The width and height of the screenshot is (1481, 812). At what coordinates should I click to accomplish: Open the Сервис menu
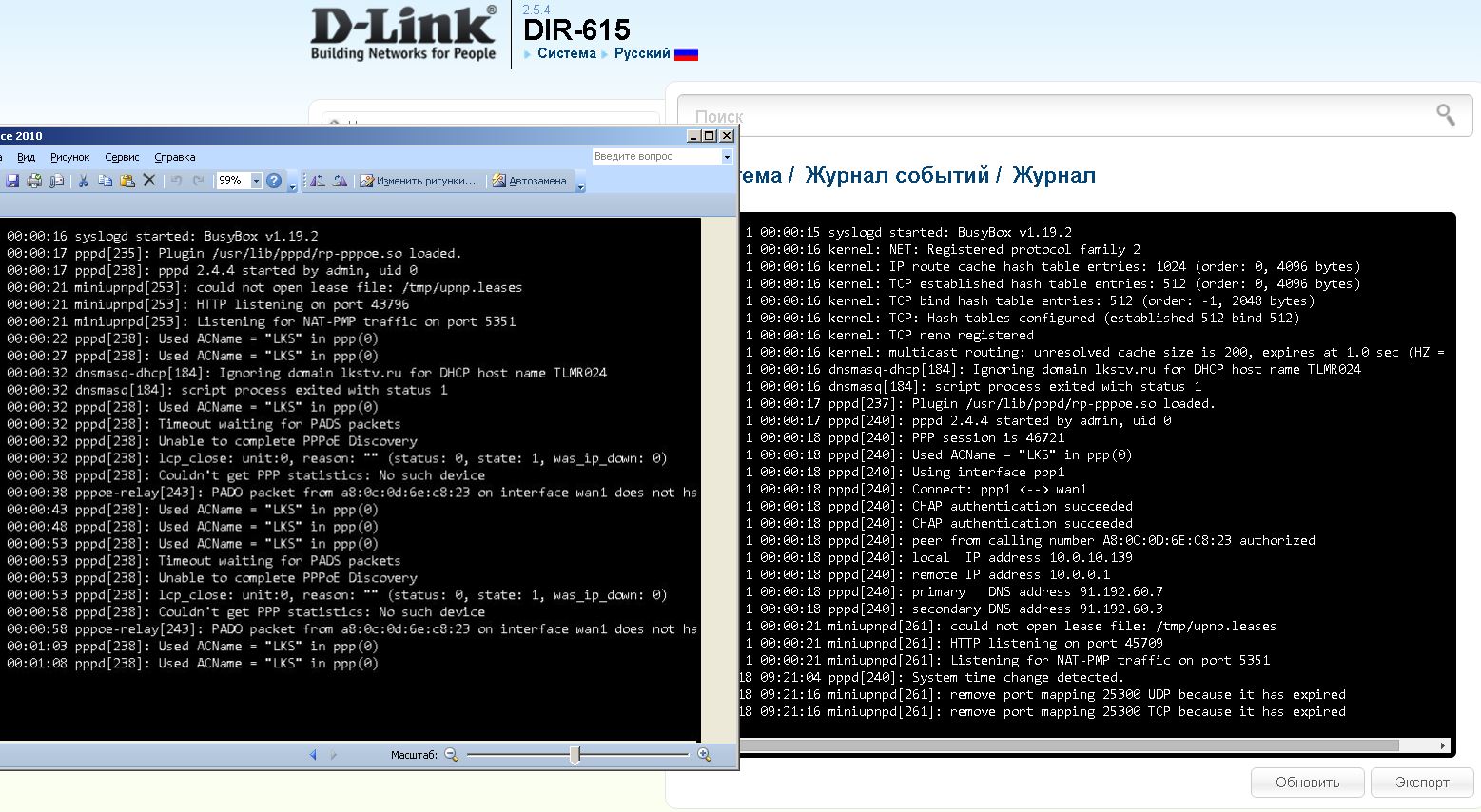(x=122, y=157)
